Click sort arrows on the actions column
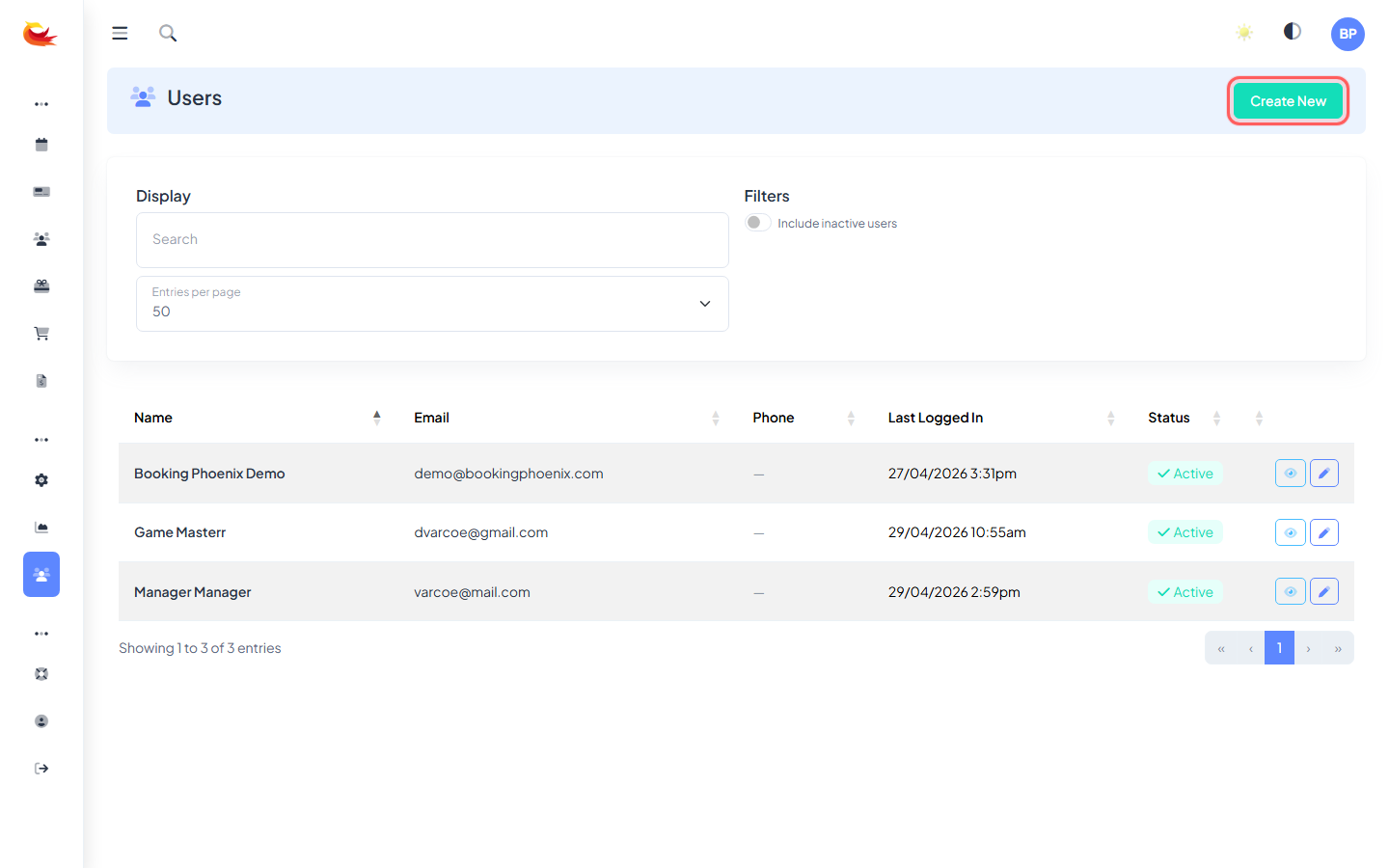 pos(1259,418)
